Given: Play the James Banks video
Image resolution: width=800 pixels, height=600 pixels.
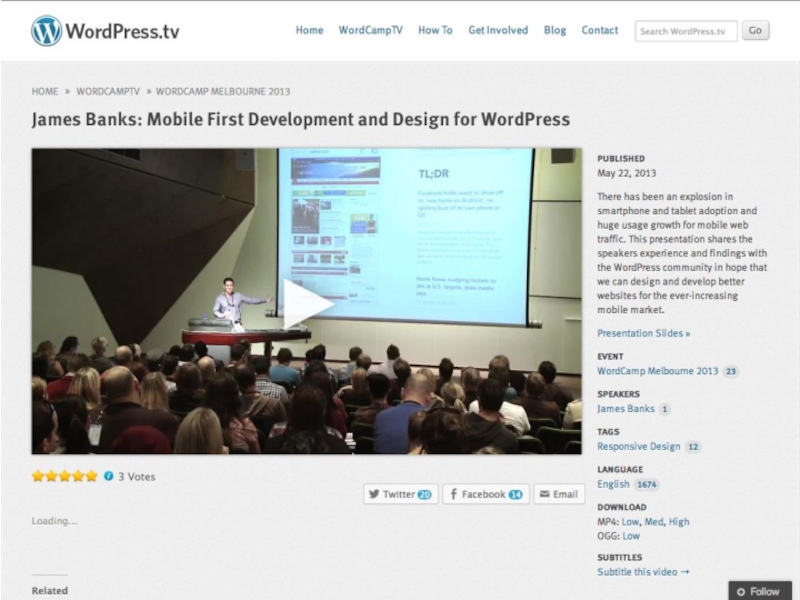Looking at the screenshot, I should (x=308, y=304).
